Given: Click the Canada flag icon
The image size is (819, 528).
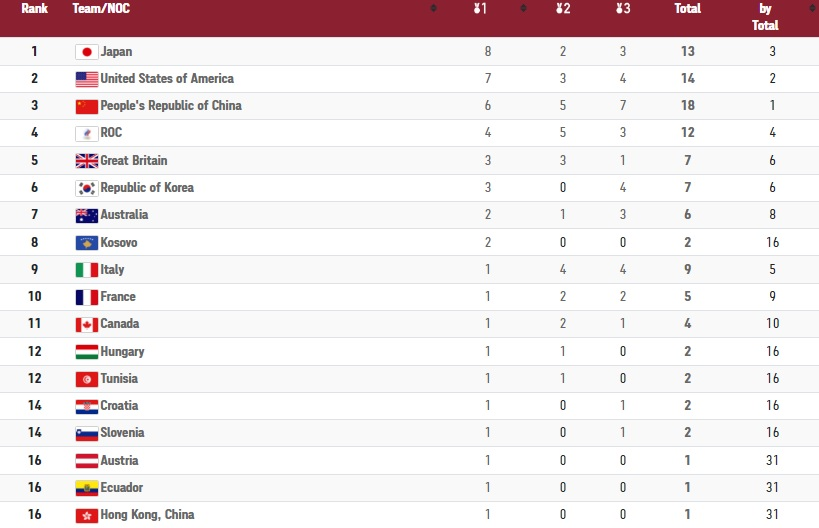Looking at the screenshot, I should tap(87, 324).
